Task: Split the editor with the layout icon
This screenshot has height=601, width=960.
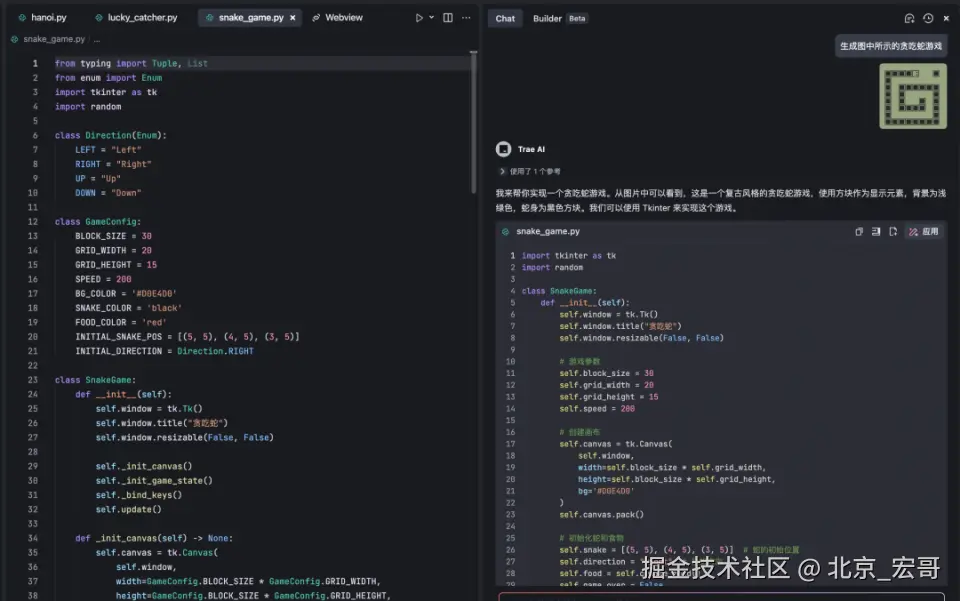Action: point(448,18)
